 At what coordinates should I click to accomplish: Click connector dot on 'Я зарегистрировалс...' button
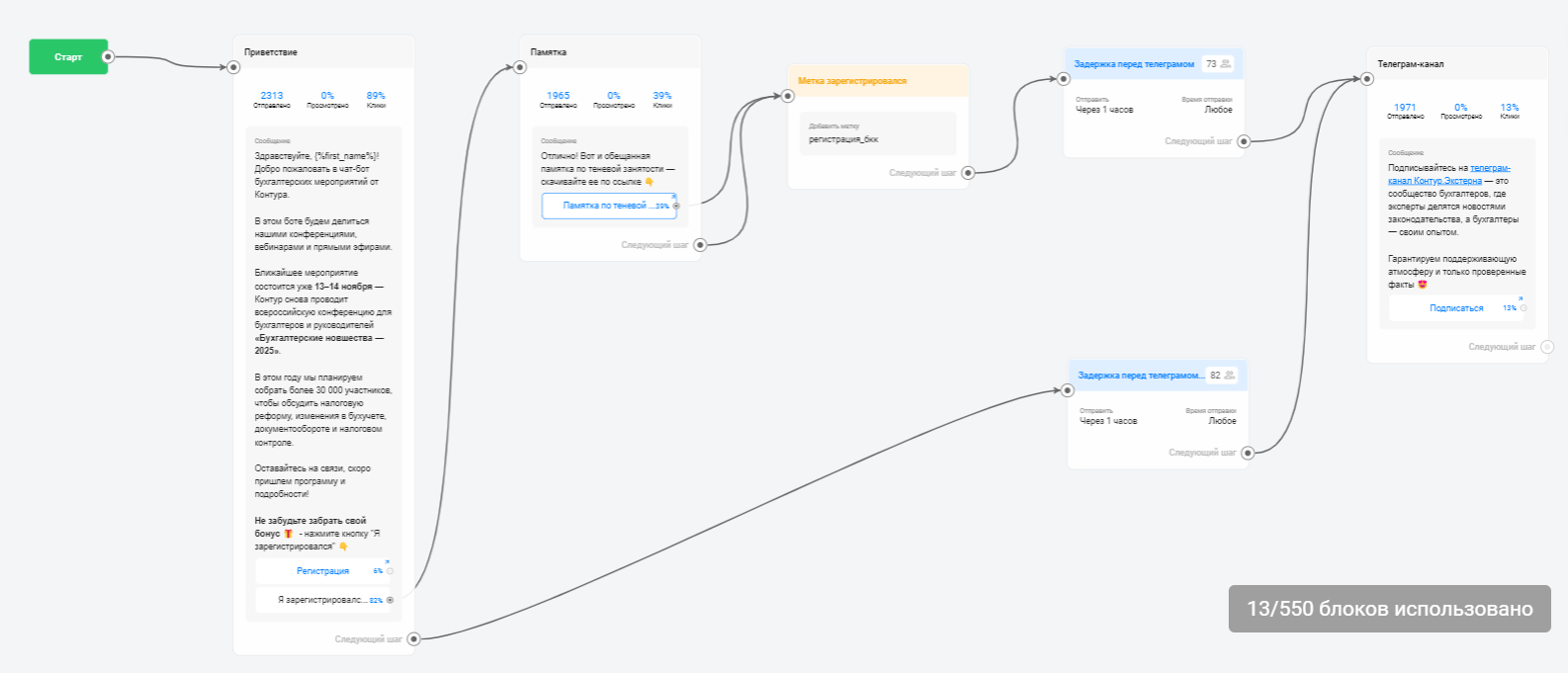pyautogui.click(x=390, y=600)
